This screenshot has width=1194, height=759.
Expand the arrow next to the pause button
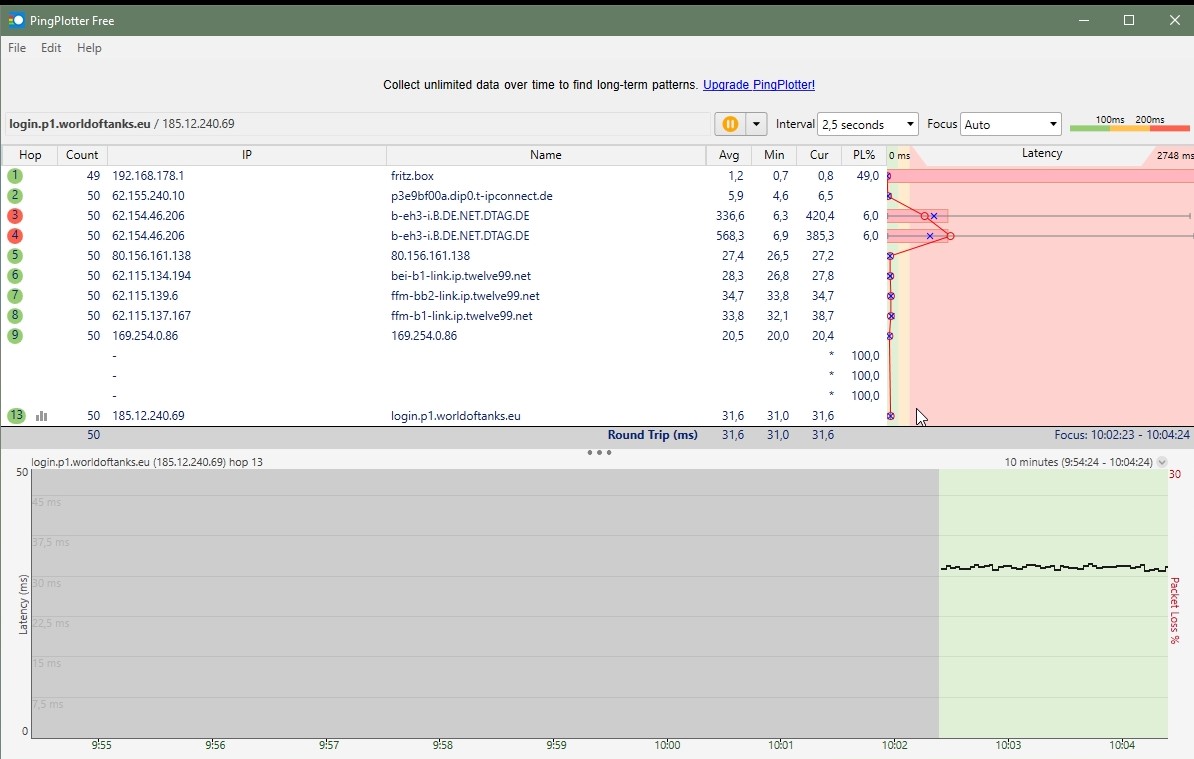tap(756, 123)
